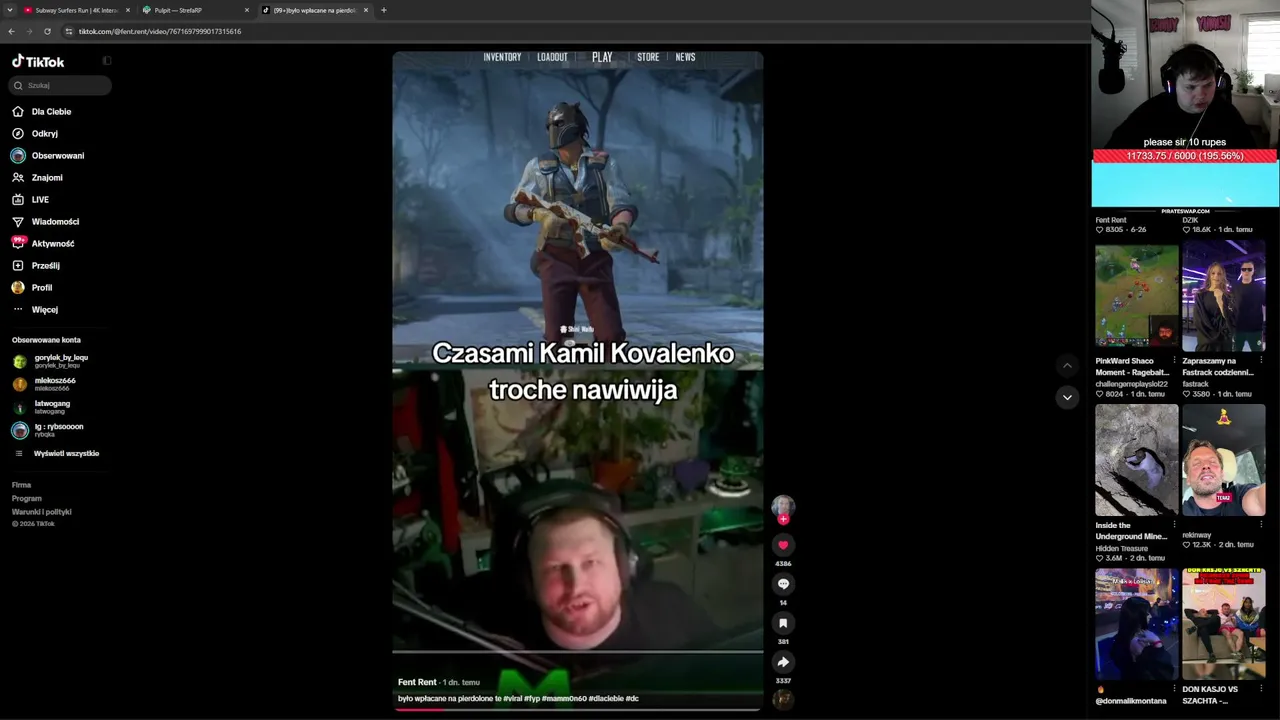
Task: Bookmark the video with the save icon
Action: [783, 623]
